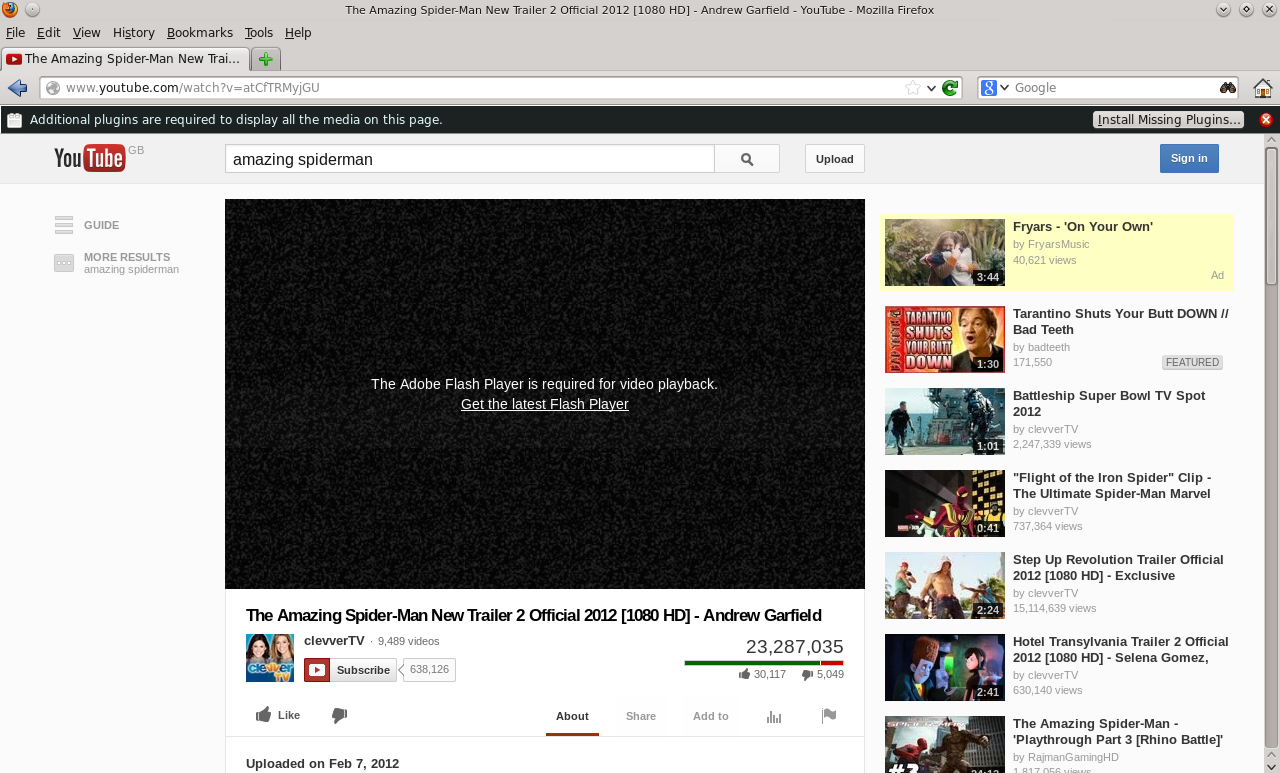Open the More Results icon

(64, 263)
